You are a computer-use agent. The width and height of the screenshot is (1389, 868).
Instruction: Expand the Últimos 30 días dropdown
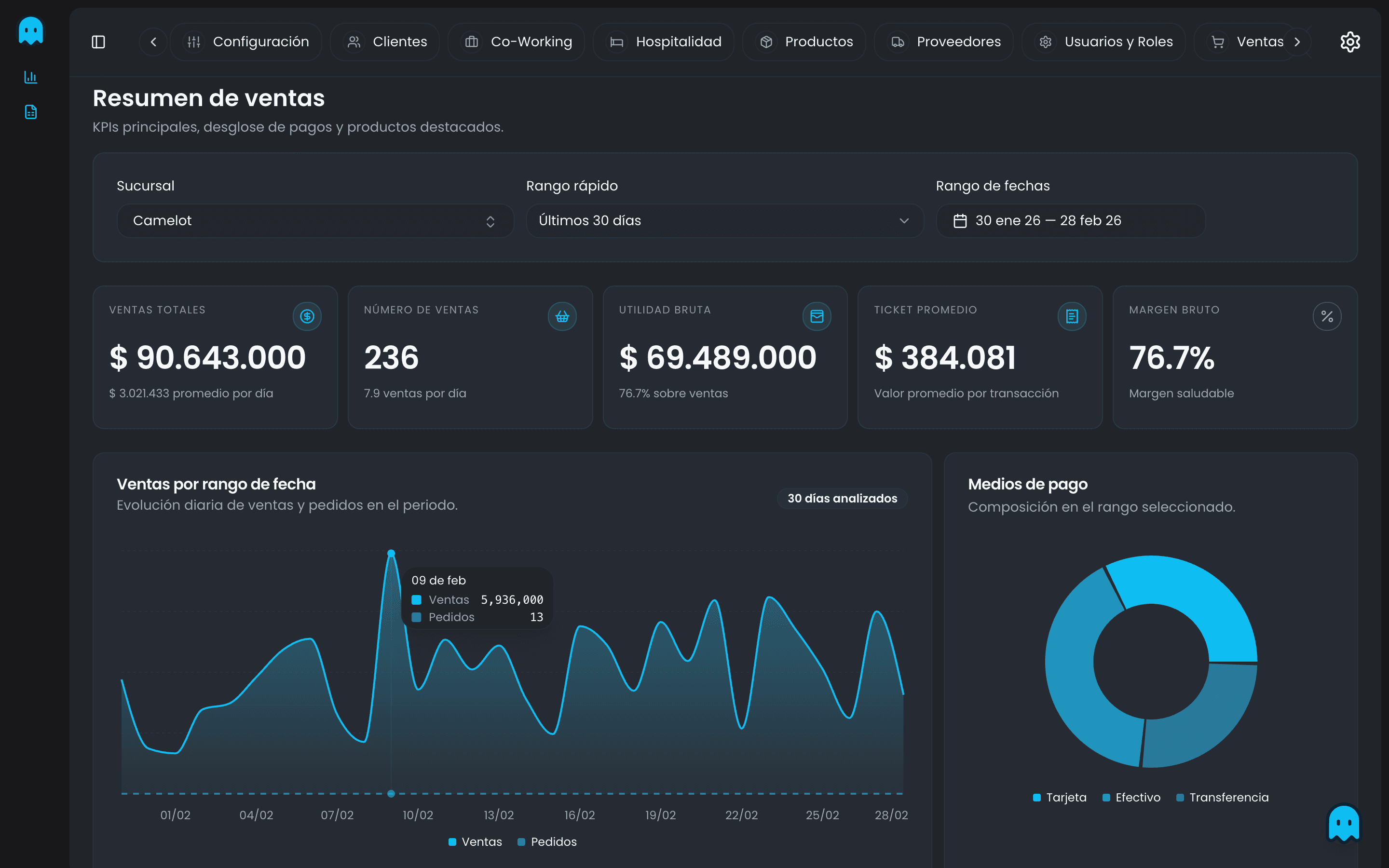pos(724,220)
